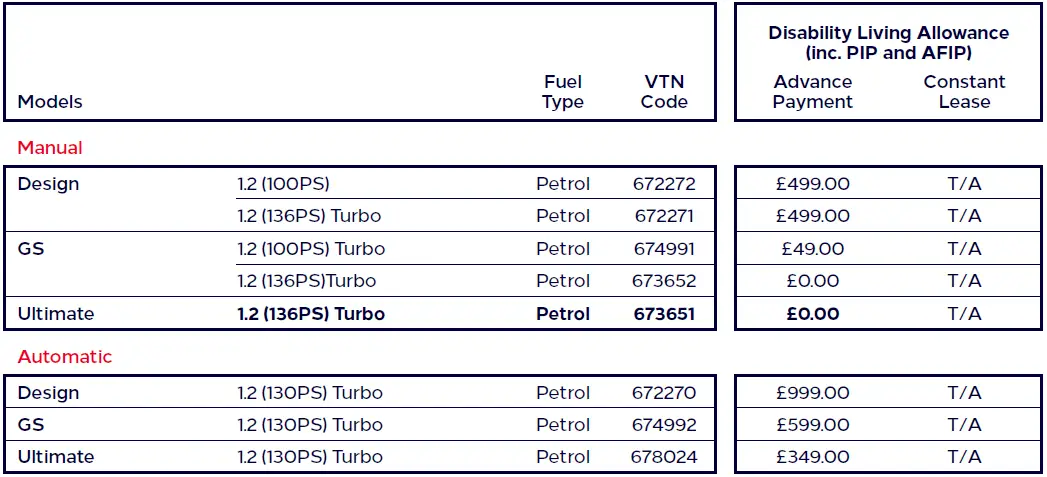
Task: Select VTN code 672272
Action: [x=664, y=184]
